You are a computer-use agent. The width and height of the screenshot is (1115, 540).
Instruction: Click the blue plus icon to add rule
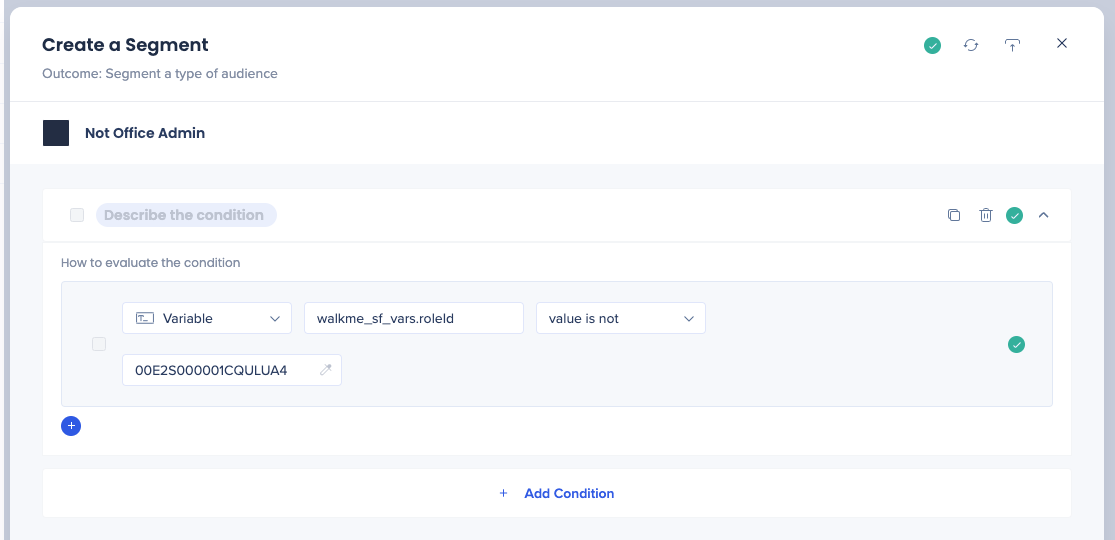pos(71,426)
